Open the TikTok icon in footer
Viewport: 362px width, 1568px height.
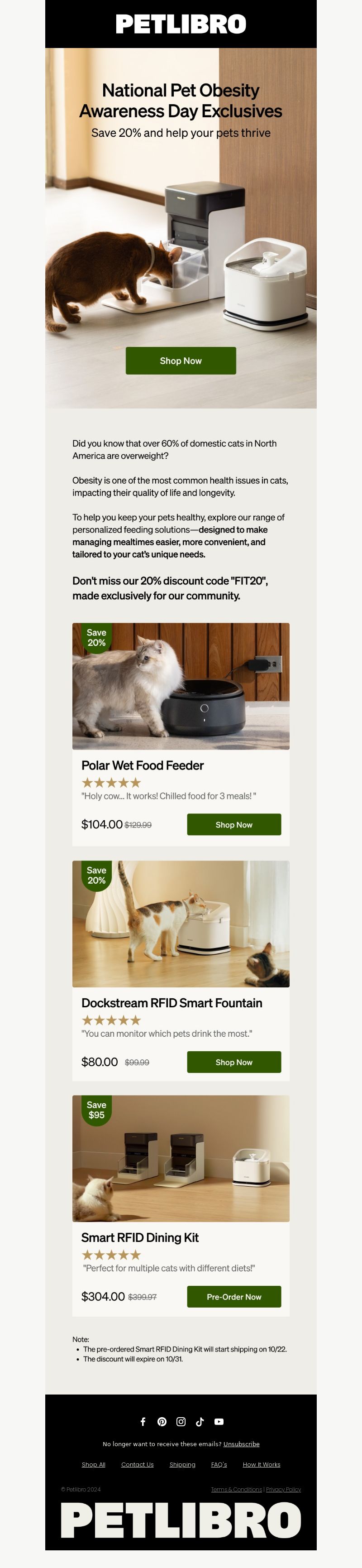tap(200, 1421)
